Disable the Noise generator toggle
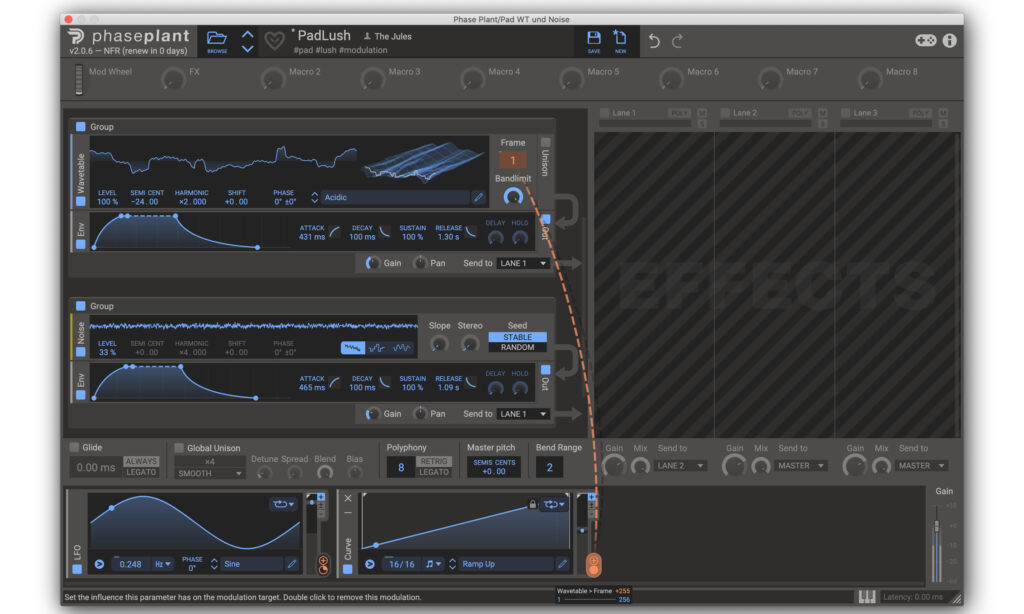This screenshot has width=1024, height=614. coord(81,352)
